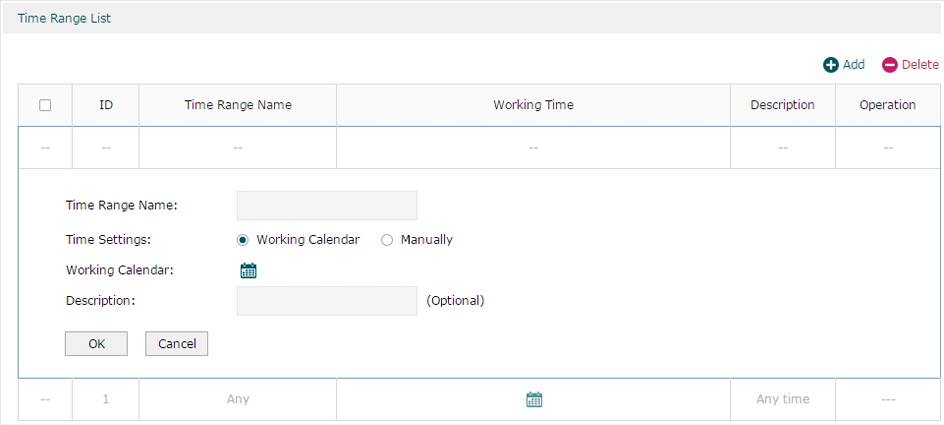Click the Working Time column header
Screen dimensions: 944x425
coord(533,105)
